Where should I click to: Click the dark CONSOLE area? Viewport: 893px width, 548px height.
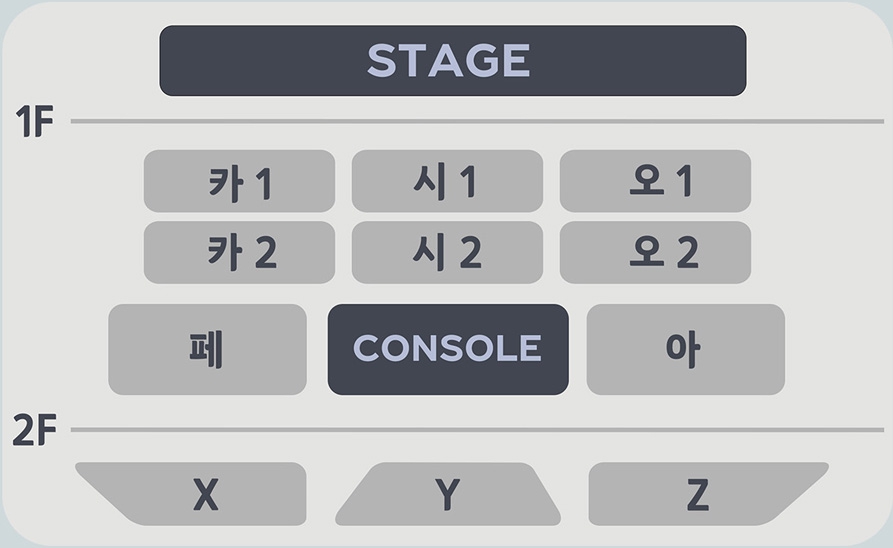[448, 349]
